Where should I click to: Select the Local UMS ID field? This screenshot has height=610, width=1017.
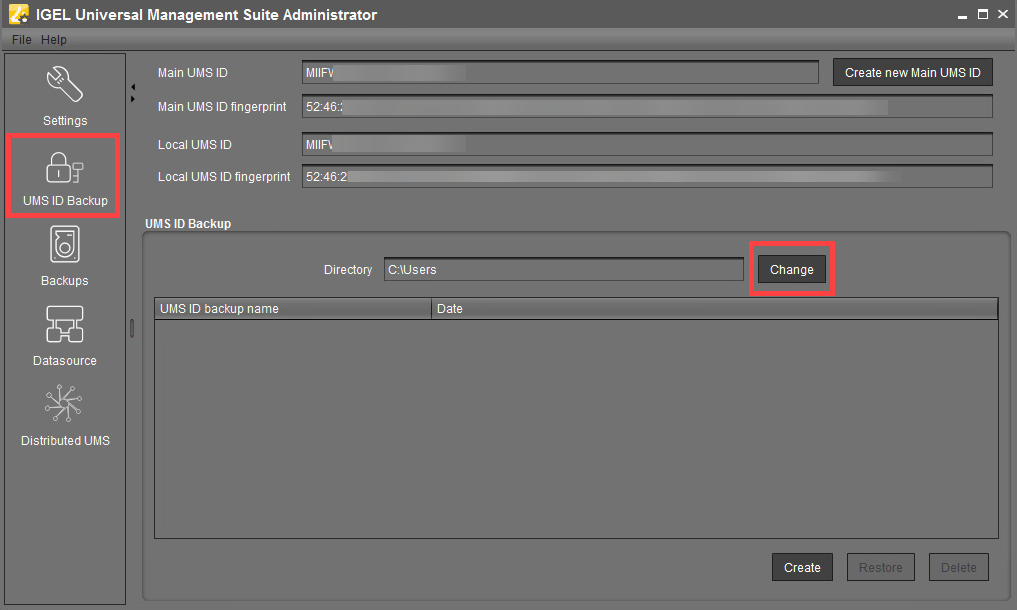(646, 145)
